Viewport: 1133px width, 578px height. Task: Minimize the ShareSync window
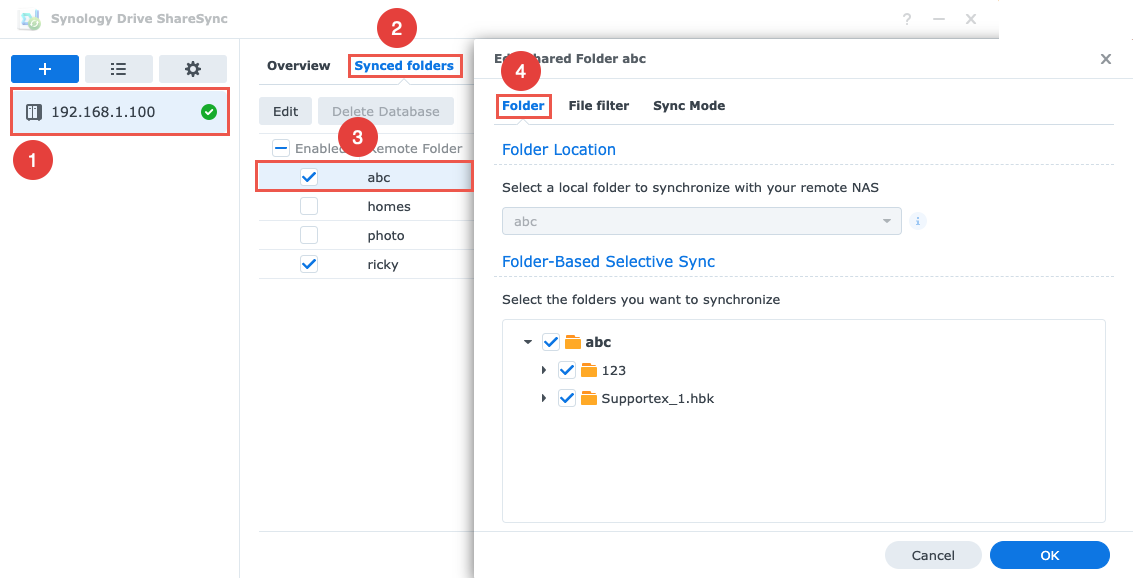(x=939, y=20)
